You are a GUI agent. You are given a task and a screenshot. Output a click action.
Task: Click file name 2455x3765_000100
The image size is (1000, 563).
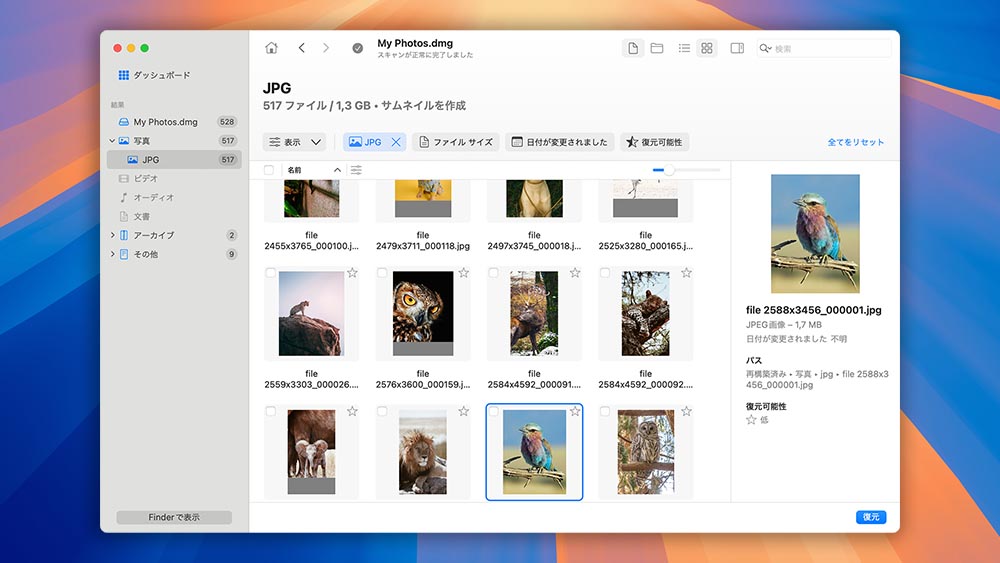pyautogui.click(x=311, y=240)
